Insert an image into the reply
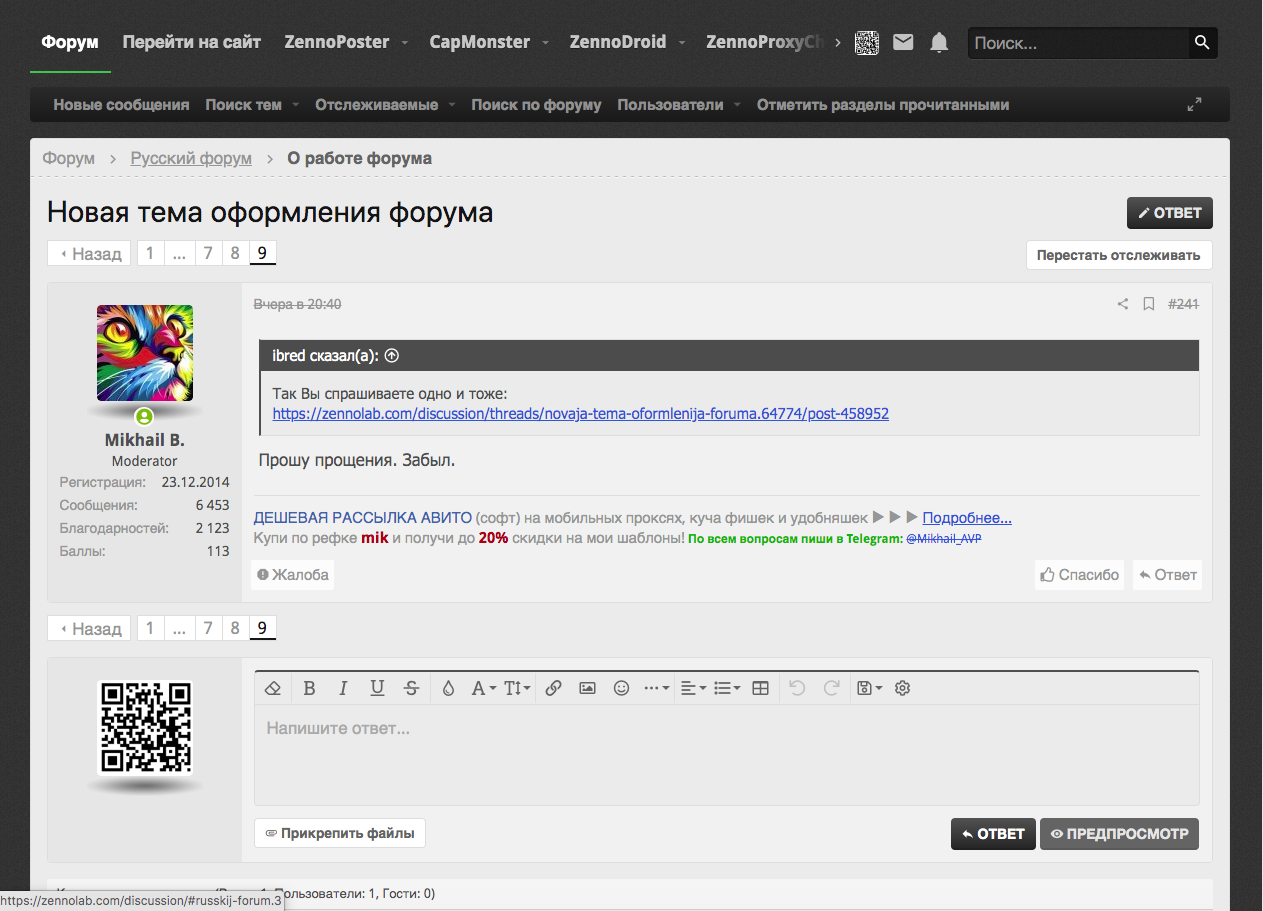 coord(587,688)
